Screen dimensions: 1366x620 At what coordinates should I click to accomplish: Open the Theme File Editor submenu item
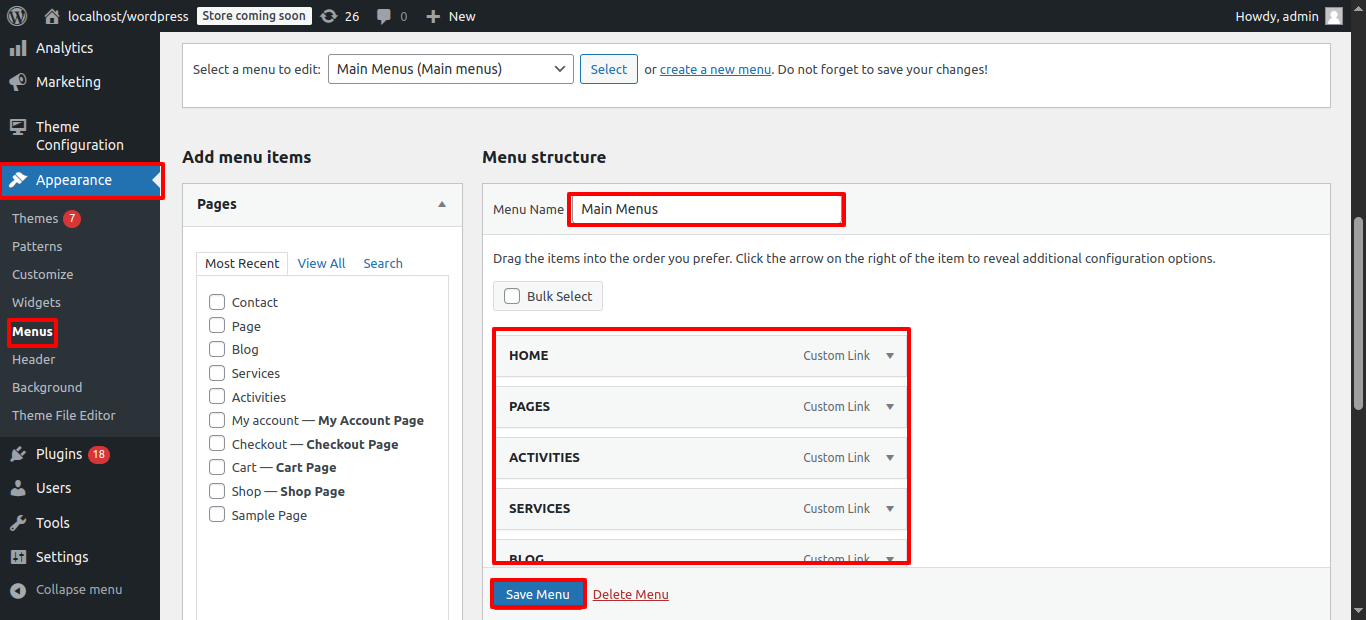click(64, 415)
